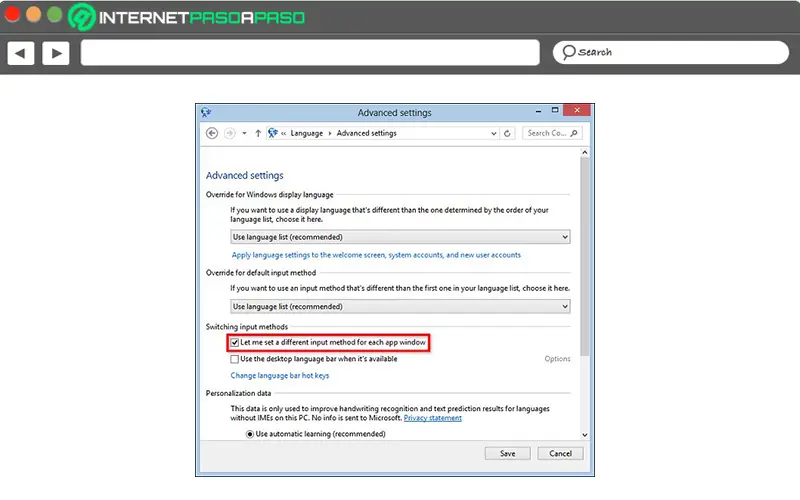
Task: Open the Privacy statement link
Action: coord(433,418)
